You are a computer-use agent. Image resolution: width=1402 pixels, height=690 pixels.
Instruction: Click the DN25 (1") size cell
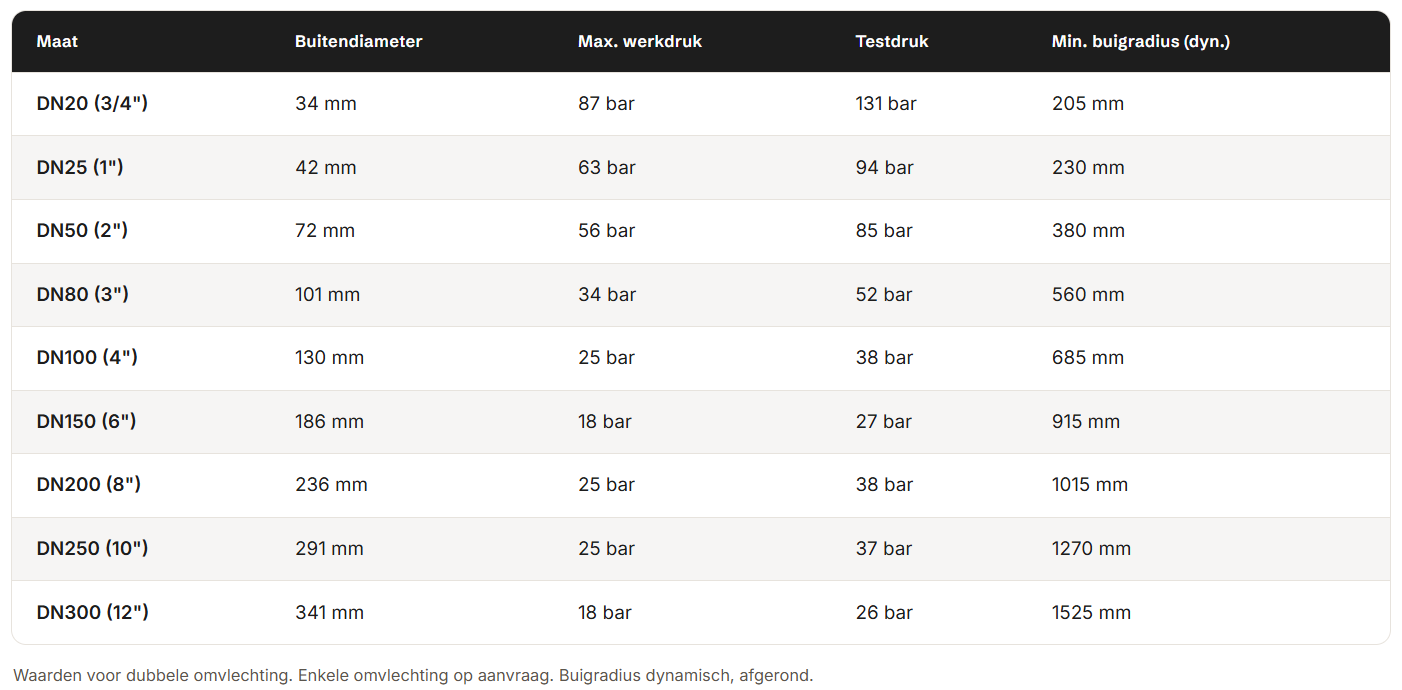coord(80,167)
